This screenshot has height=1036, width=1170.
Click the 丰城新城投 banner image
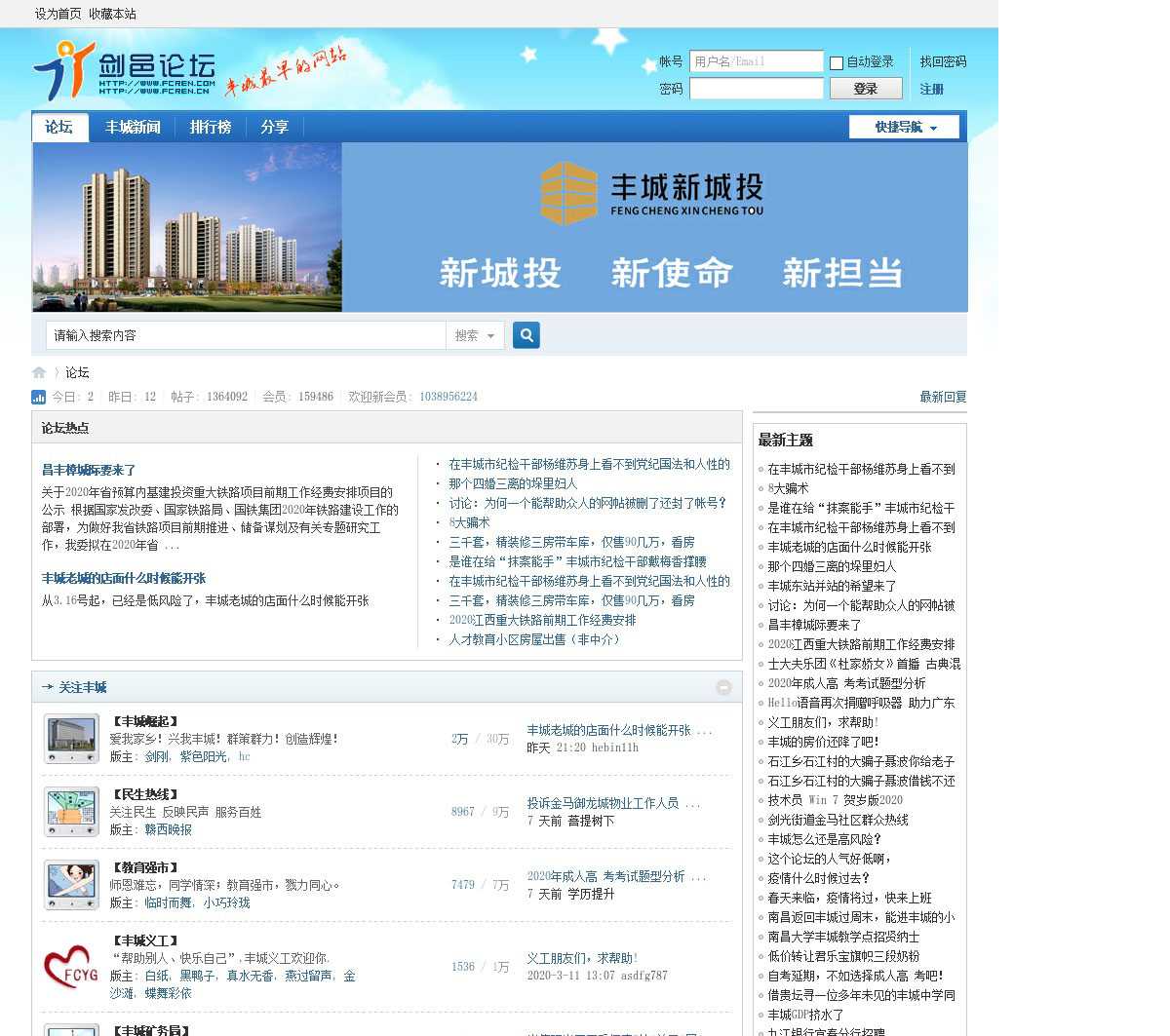coord(499,227)
